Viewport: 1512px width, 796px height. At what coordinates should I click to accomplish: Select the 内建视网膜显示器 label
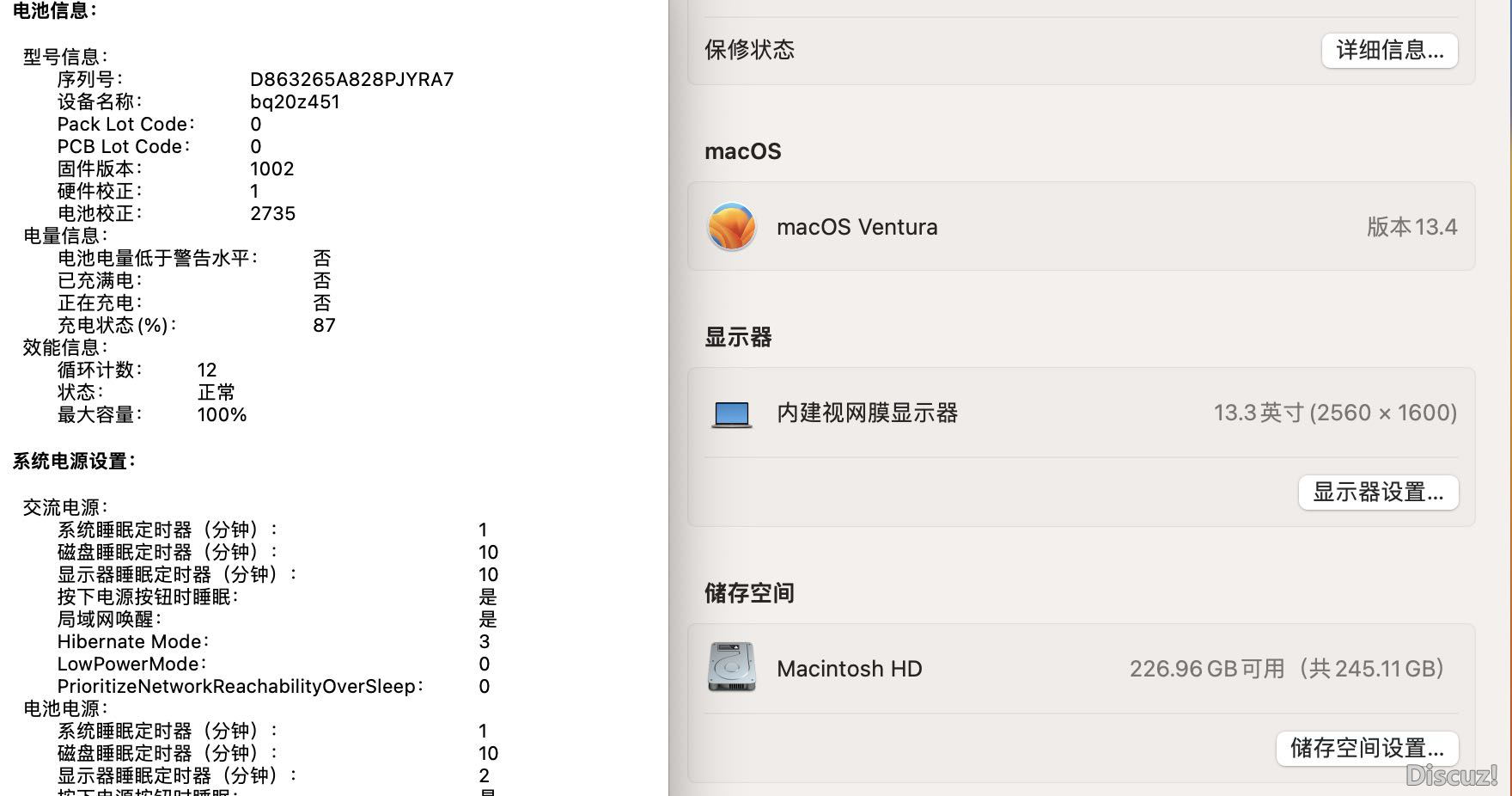[x=867, y=413]
